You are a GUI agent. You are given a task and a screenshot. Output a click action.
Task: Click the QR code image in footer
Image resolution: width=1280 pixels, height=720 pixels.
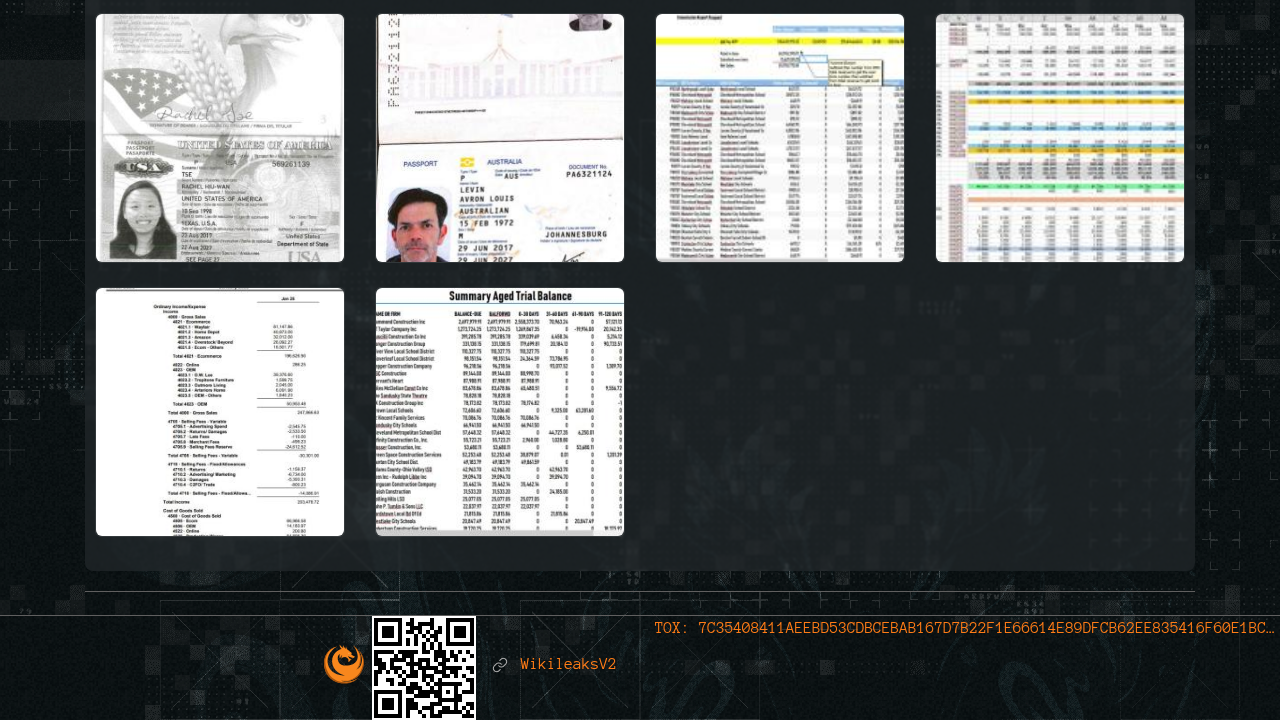[x=424, y=667]
